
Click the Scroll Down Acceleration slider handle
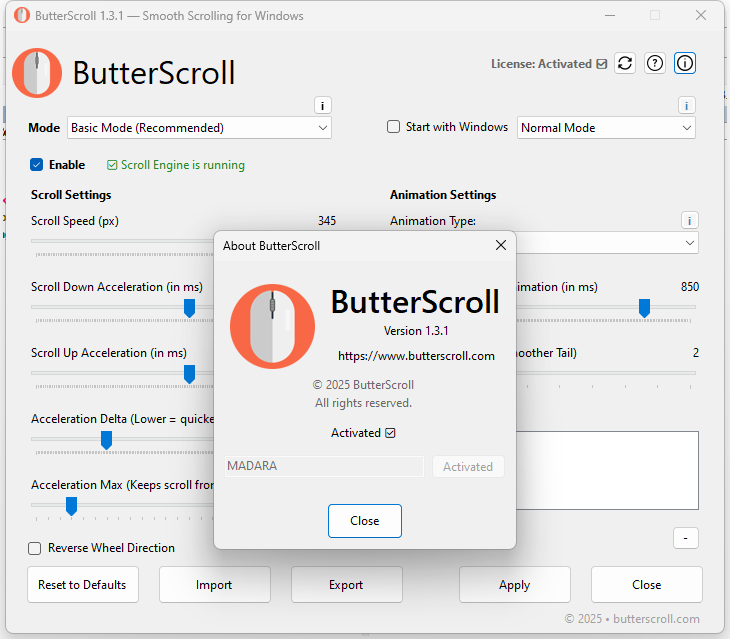(x=189, y=308)
